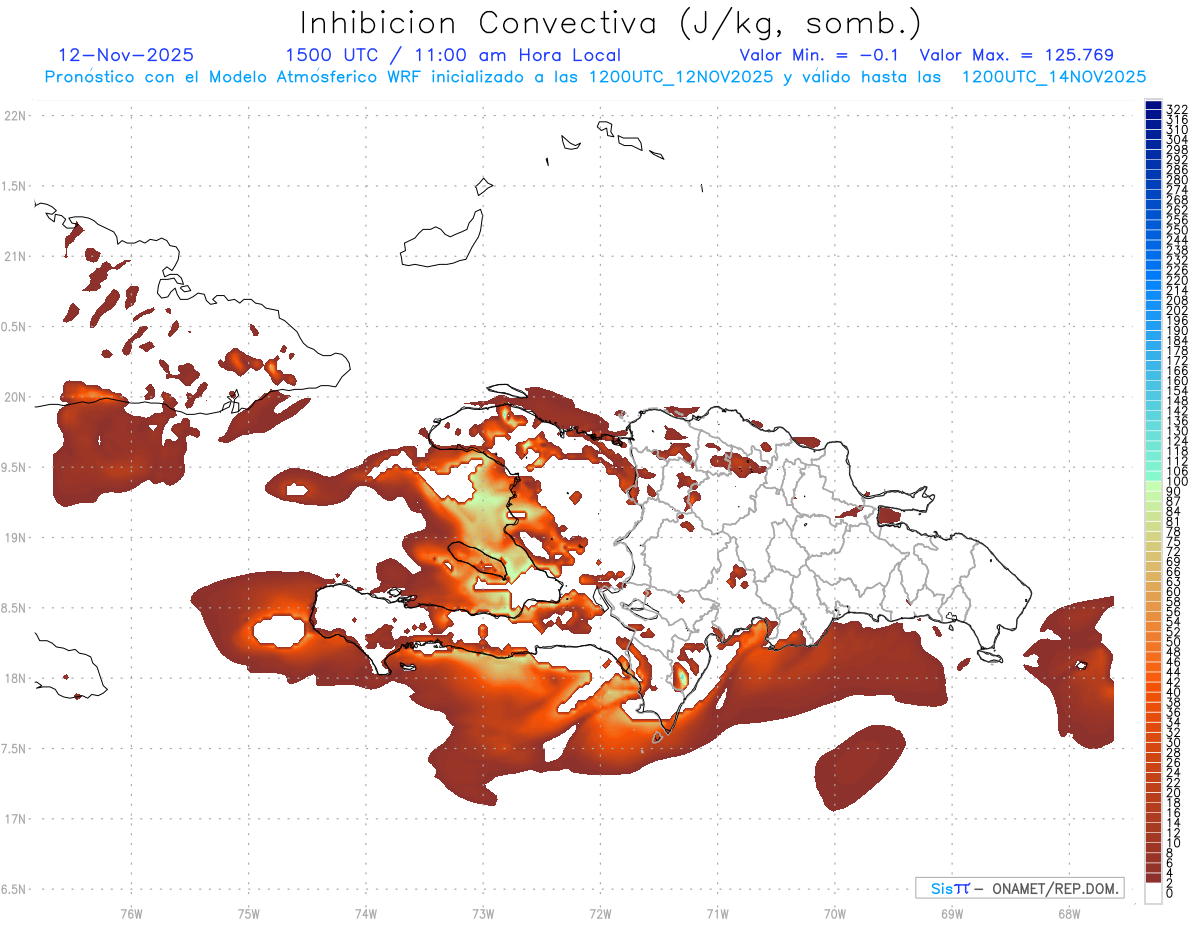This screenshot has height=927, width=1200.
Task: Click the '72W' longitude label
Action: [600, 912]
